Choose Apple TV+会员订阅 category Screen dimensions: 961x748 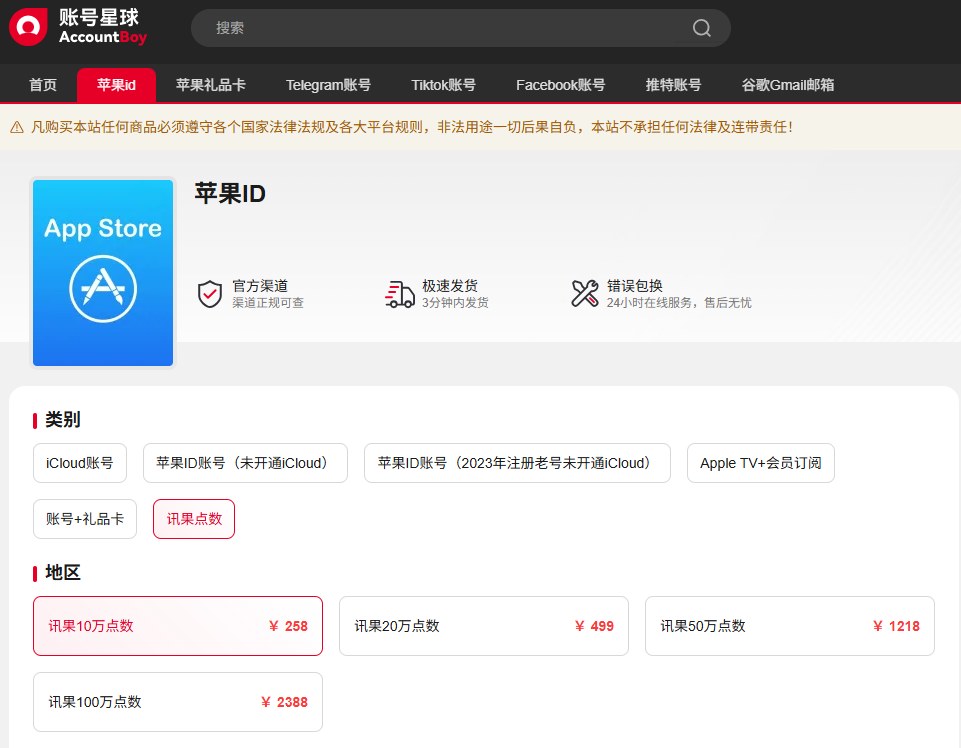[761, 463]
